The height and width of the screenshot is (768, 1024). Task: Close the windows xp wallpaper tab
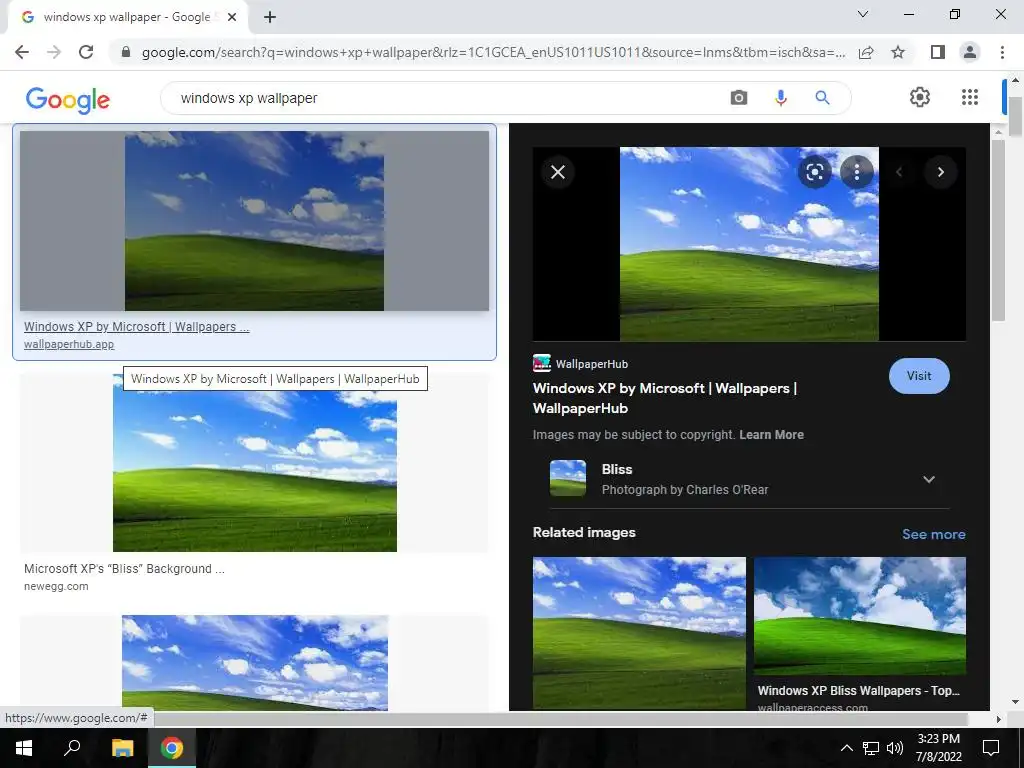232,18
